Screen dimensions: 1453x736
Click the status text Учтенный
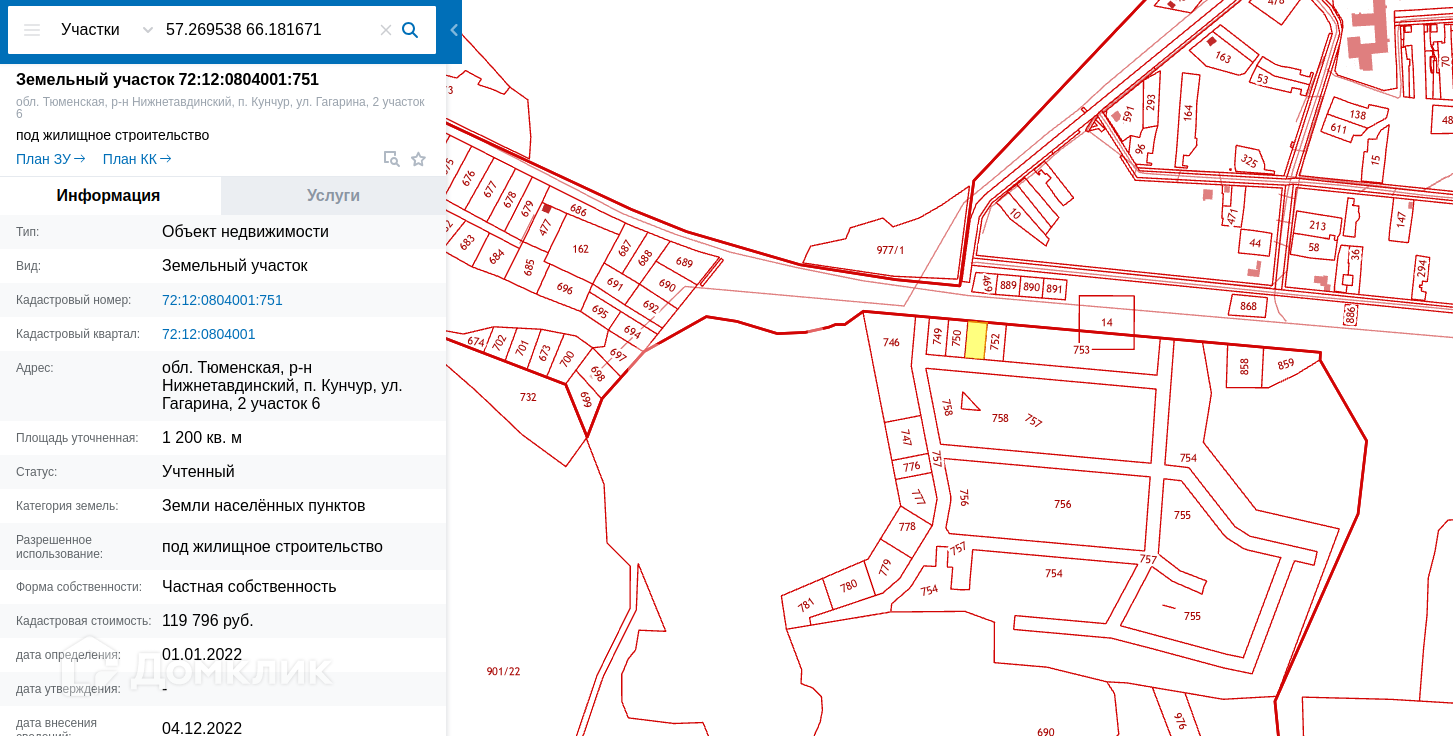198,472
